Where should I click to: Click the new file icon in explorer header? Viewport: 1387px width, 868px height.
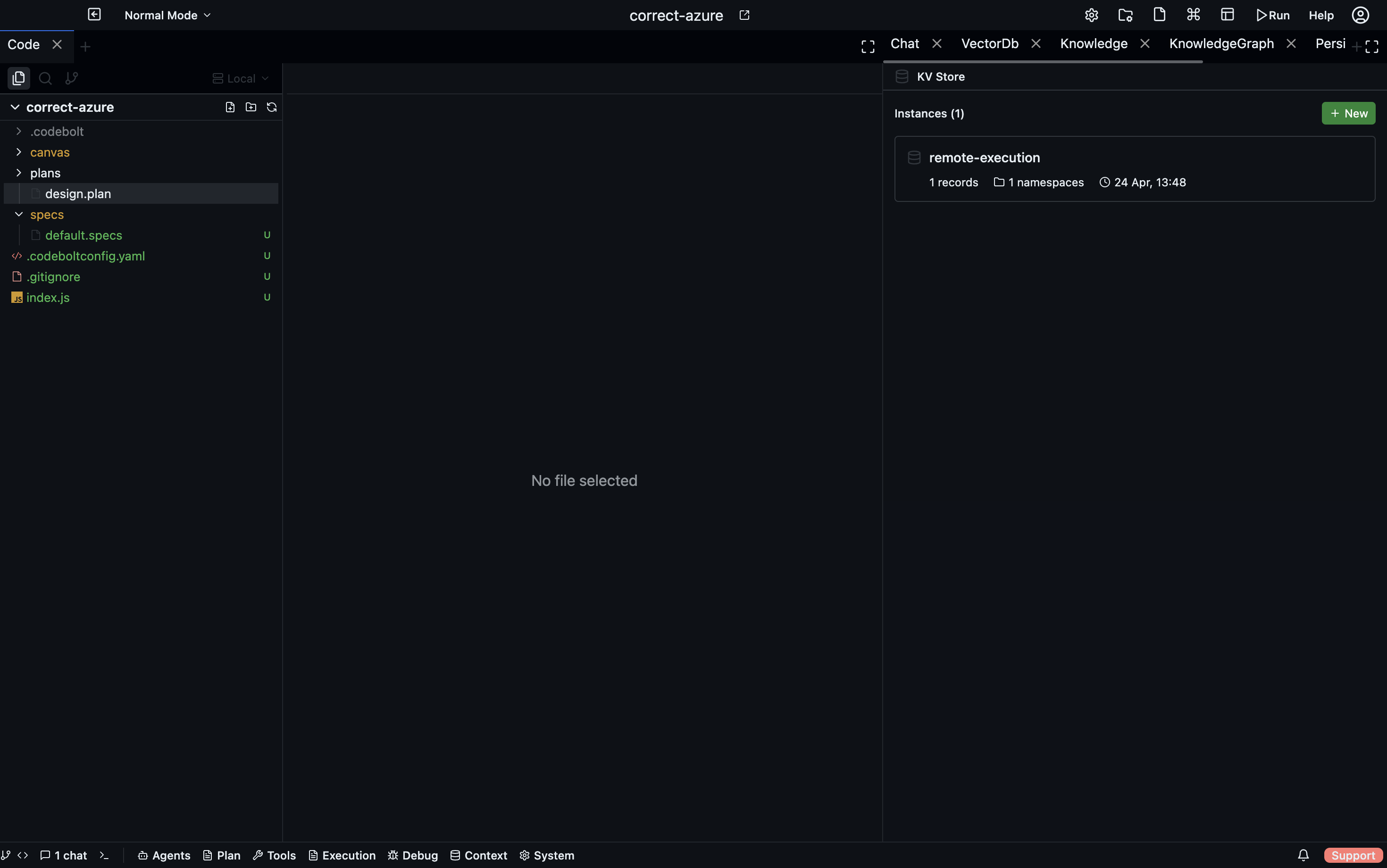[230, 108]
